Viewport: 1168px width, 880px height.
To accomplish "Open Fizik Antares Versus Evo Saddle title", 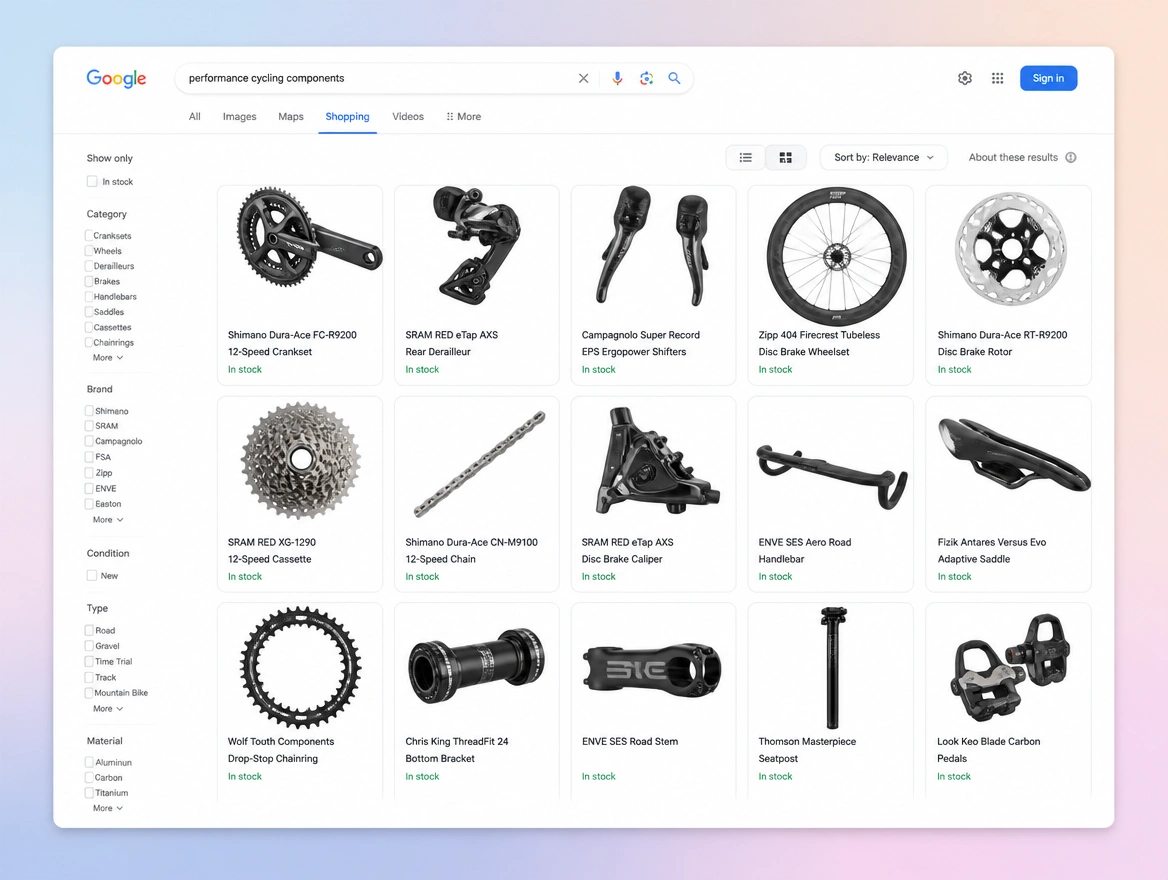I will 991,551.
